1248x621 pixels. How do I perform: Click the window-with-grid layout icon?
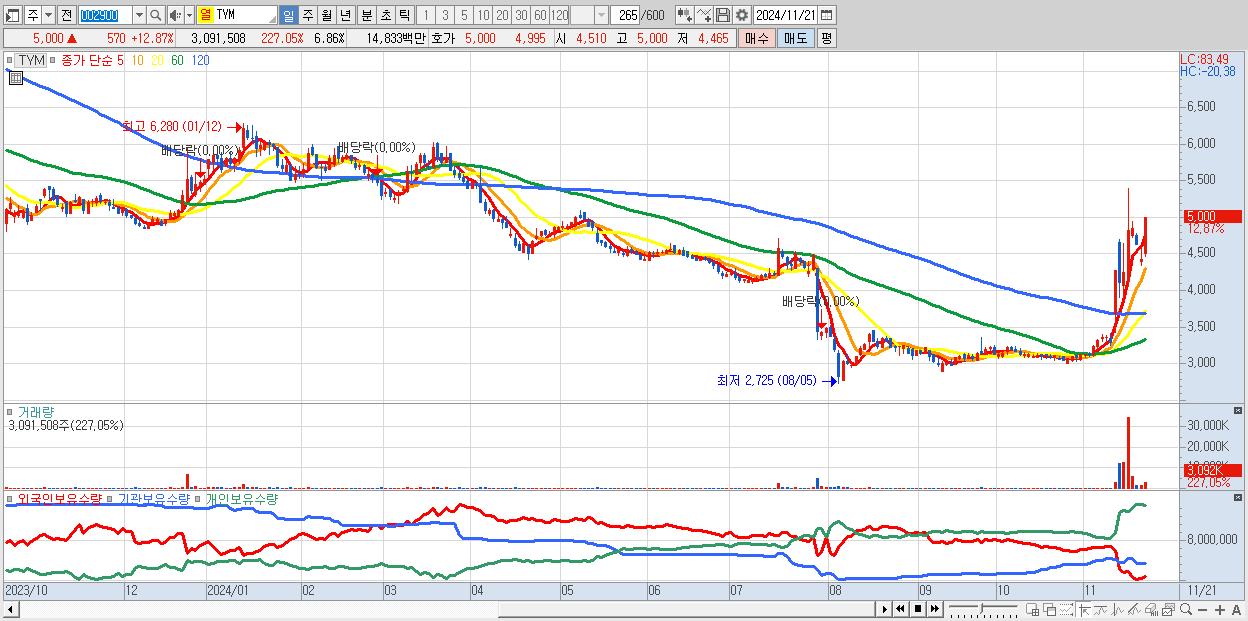(1033, 609)
